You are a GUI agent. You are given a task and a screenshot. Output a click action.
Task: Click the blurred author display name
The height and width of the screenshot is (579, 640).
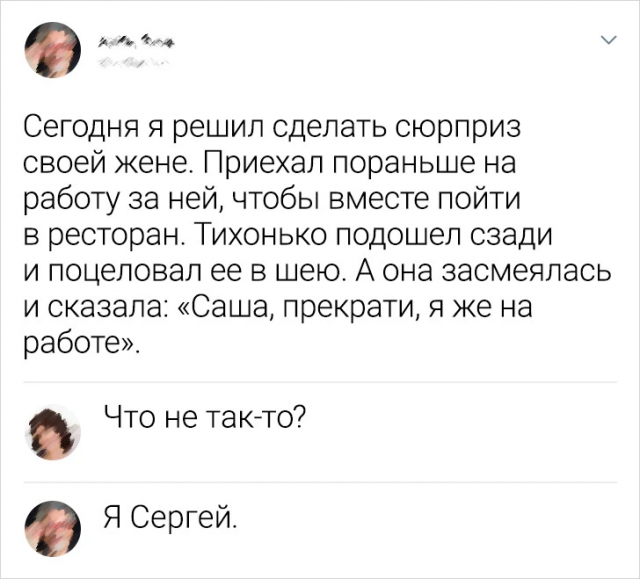point(136,42)
